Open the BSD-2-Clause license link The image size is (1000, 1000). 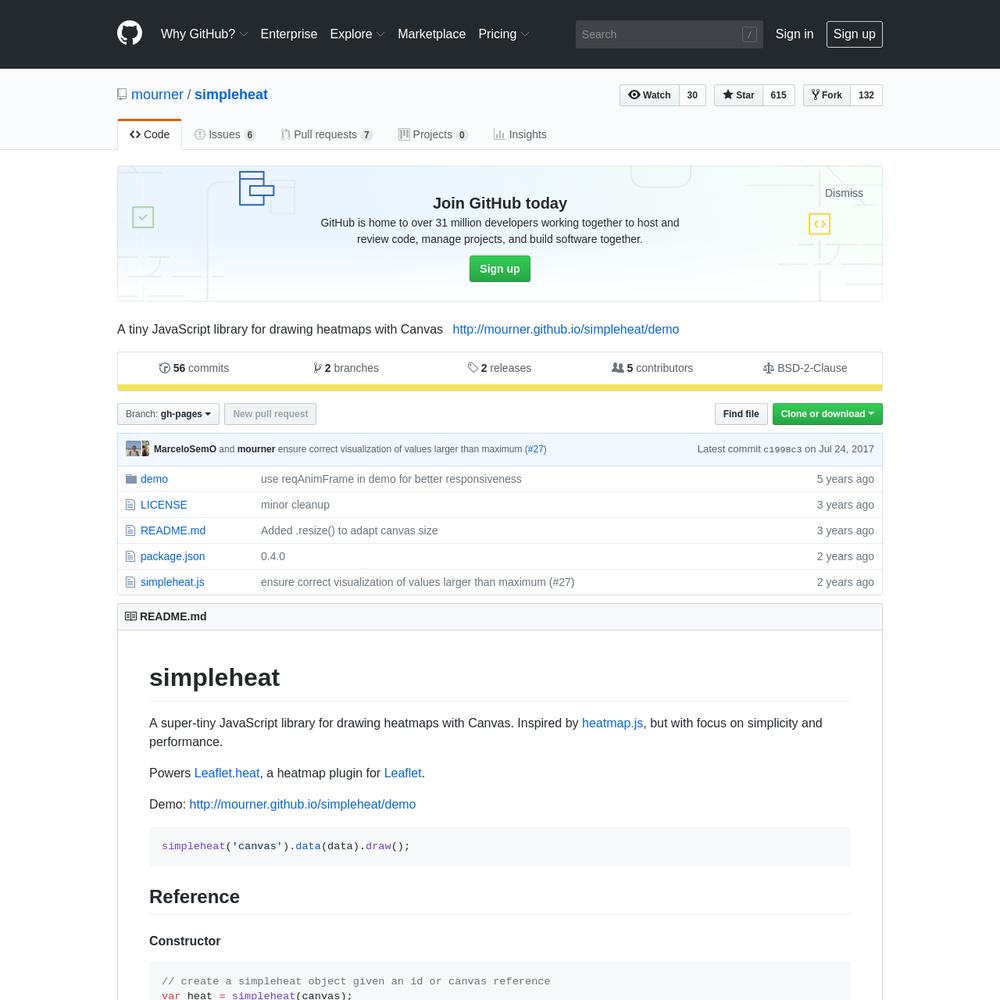(x=805, y=368)
